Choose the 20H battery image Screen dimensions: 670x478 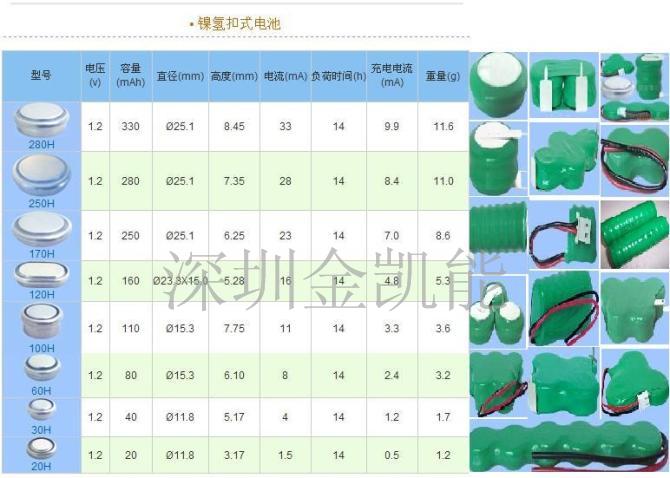[41, 447]
